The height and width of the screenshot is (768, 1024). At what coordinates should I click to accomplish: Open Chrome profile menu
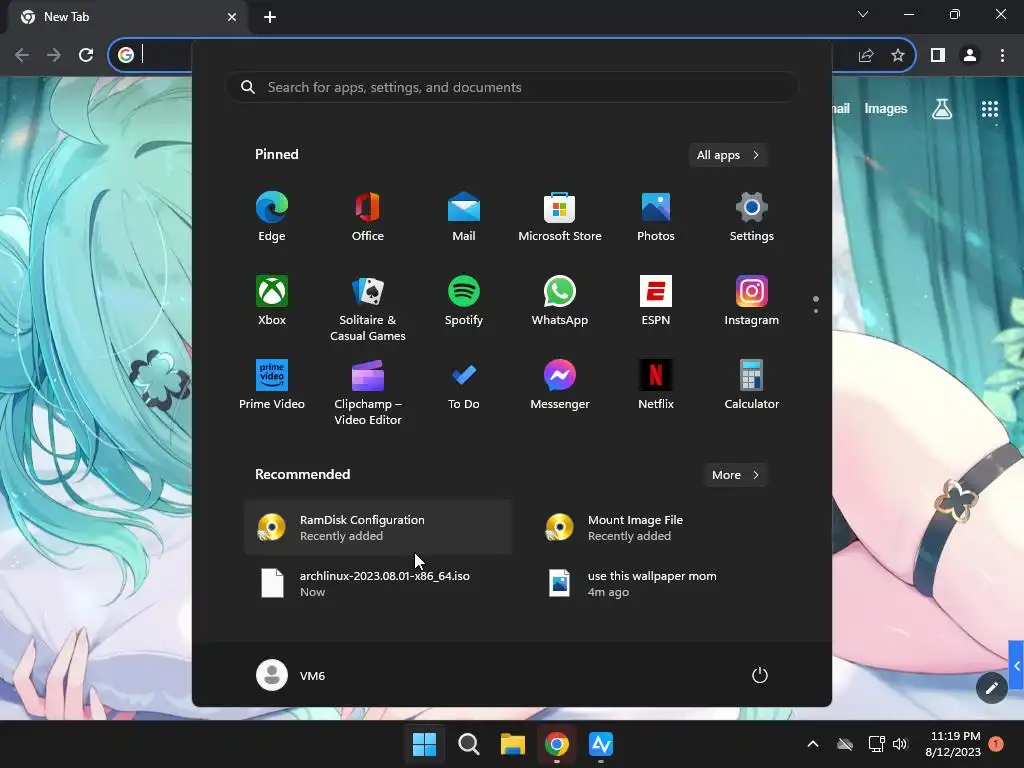click(970, 56)
